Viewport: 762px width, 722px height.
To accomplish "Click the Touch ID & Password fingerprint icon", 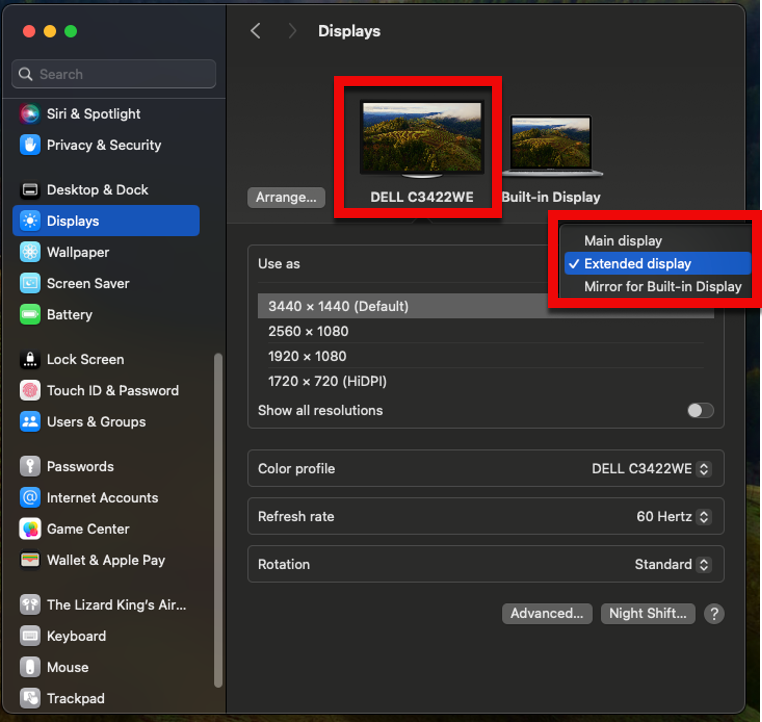I will click(x=30, y=390).
